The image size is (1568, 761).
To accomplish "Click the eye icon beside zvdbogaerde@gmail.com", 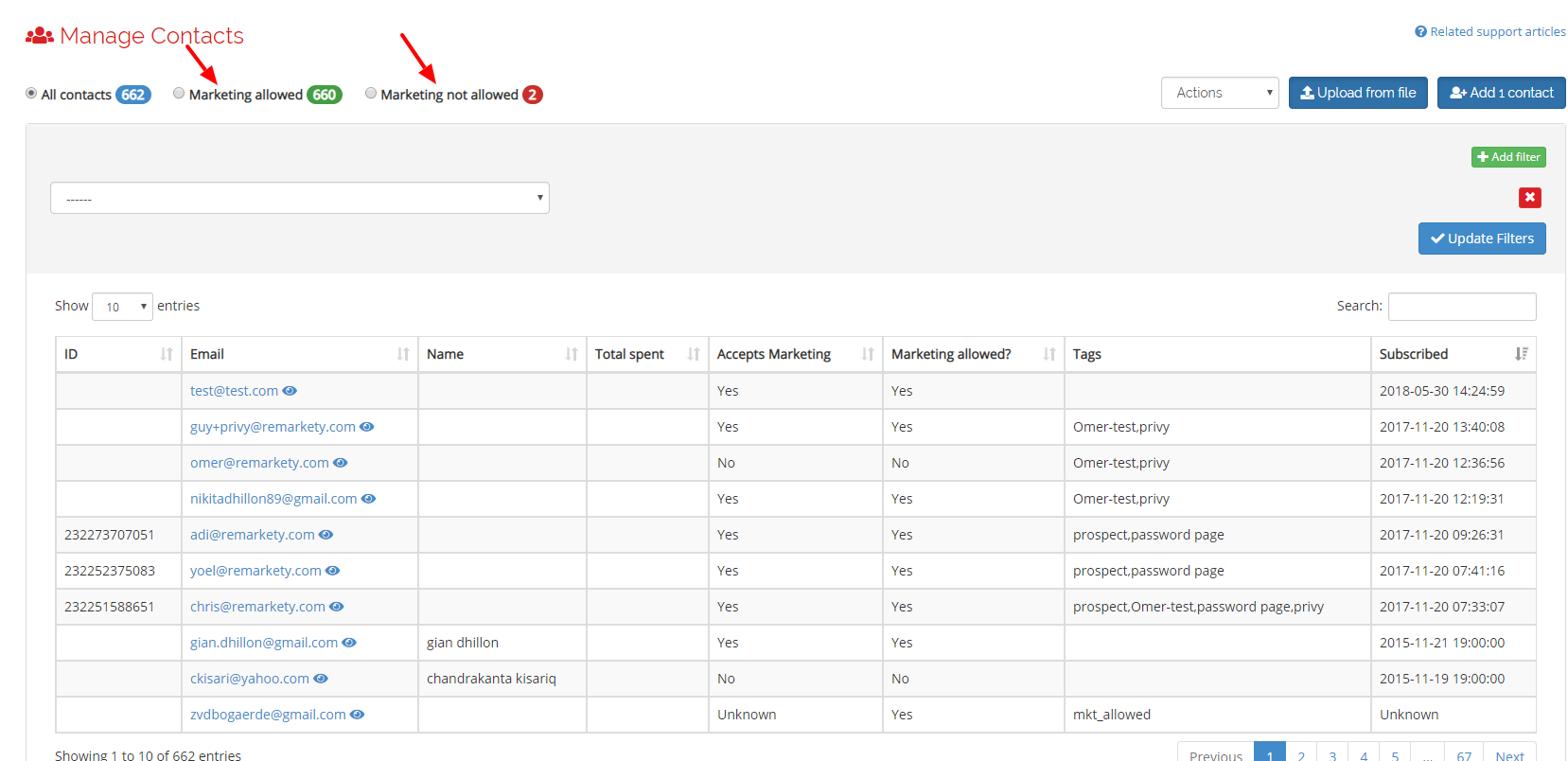I will tap(358, 715).
